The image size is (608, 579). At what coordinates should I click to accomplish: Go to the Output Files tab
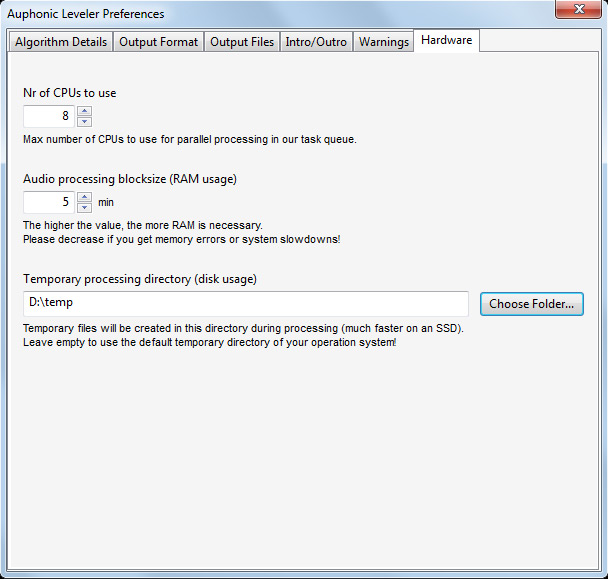coord(241,42)
